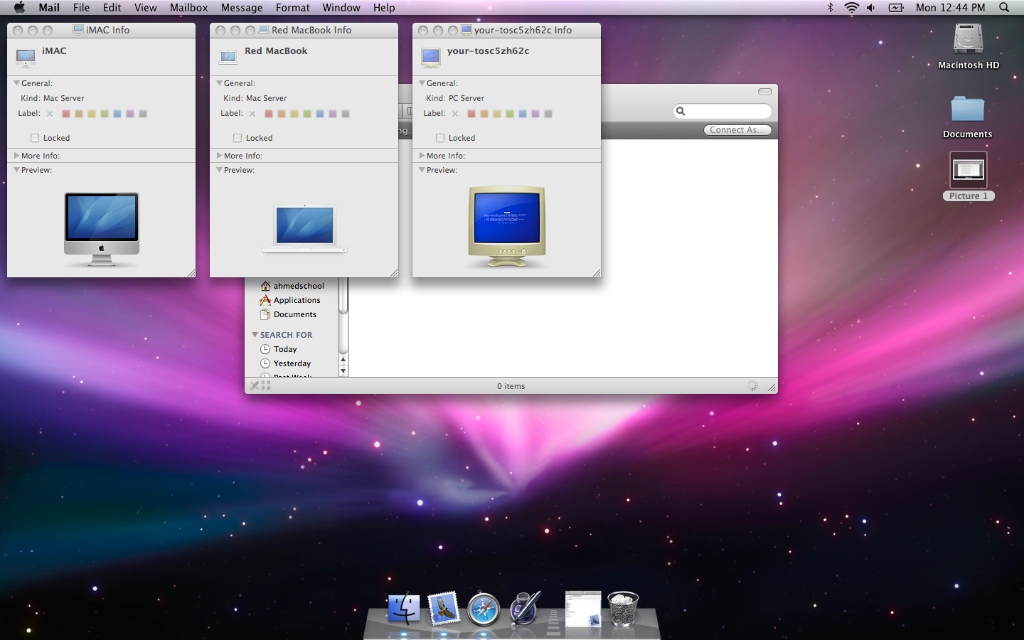
Task: Click the MacBook preview image
Action: point(305,228)
